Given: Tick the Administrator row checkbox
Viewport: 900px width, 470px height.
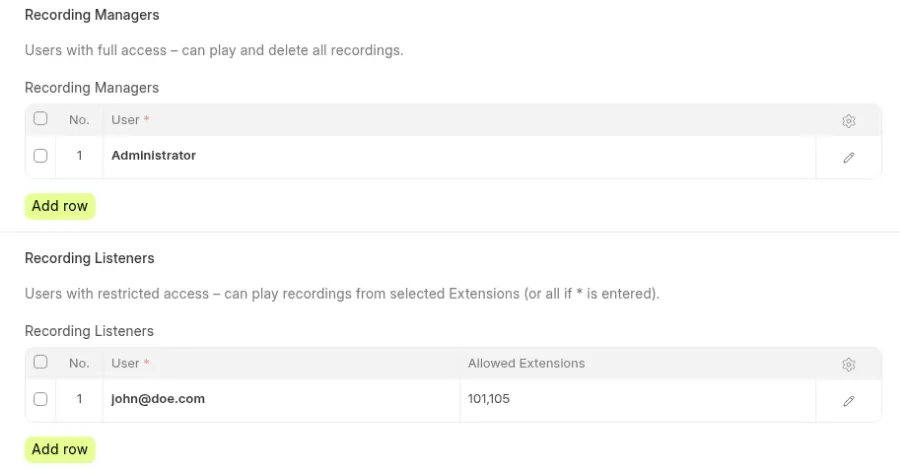Looking at the screenshot, I should (41, 156).
